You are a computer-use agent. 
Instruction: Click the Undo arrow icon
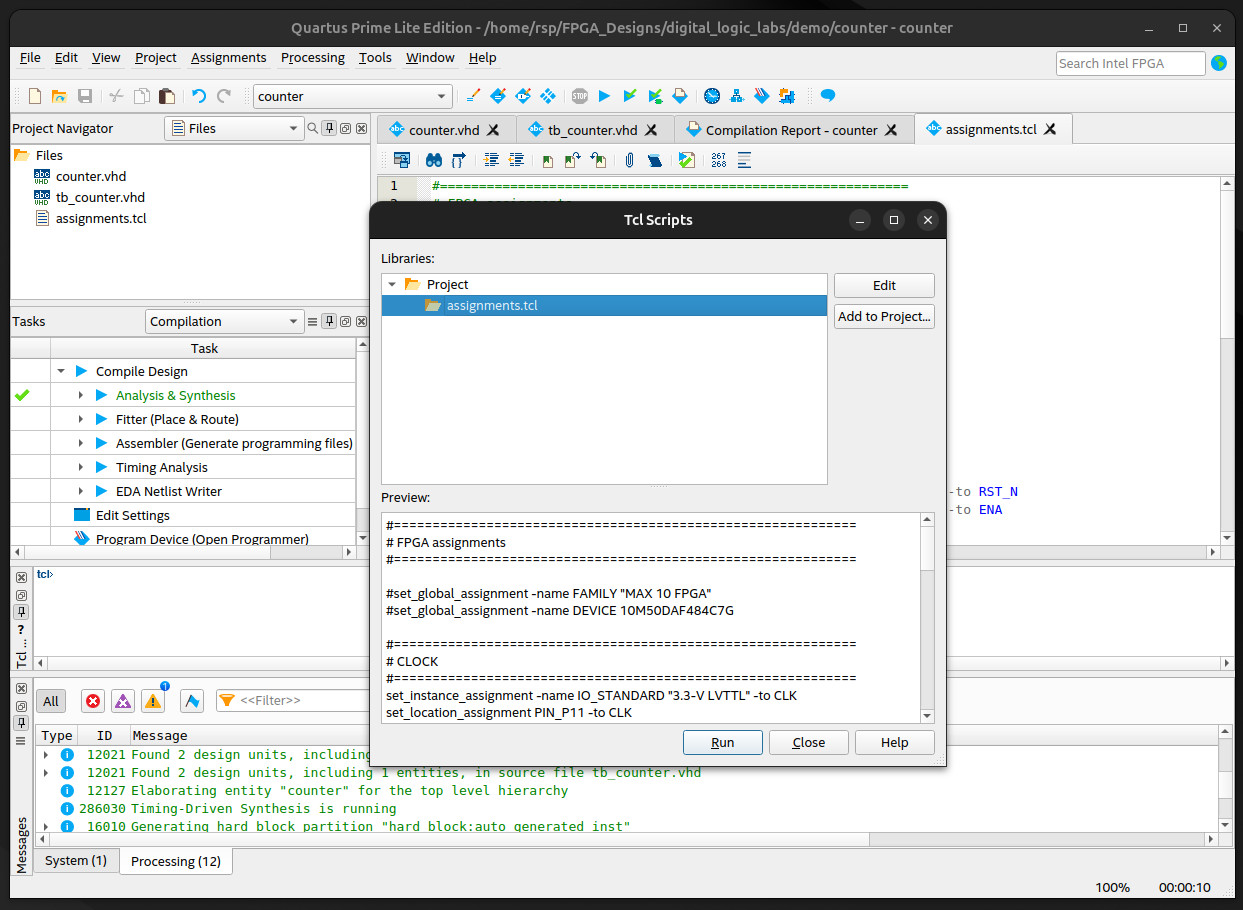point(199,96)
